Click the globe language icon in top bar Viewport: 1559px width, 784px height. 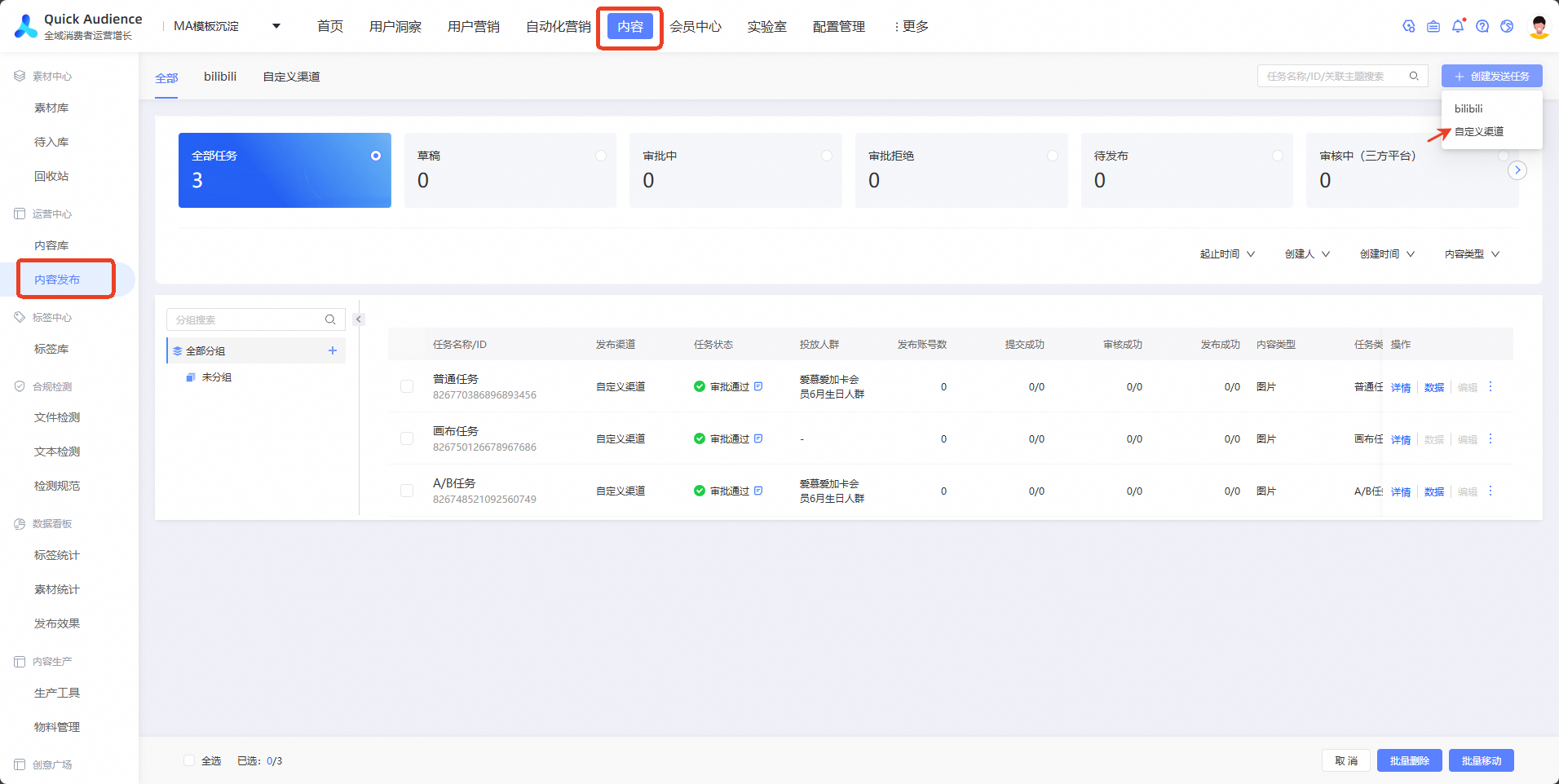tap(1507, 26)
